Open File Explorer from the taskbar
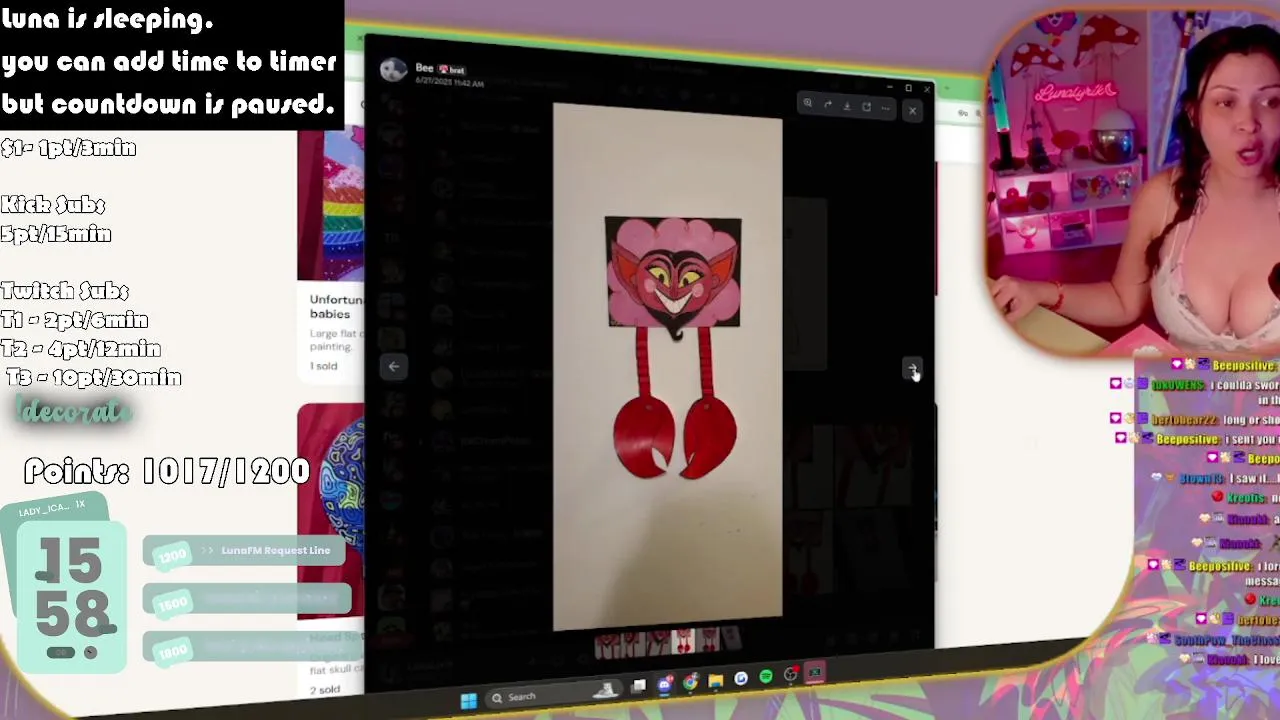 point(716,680)
